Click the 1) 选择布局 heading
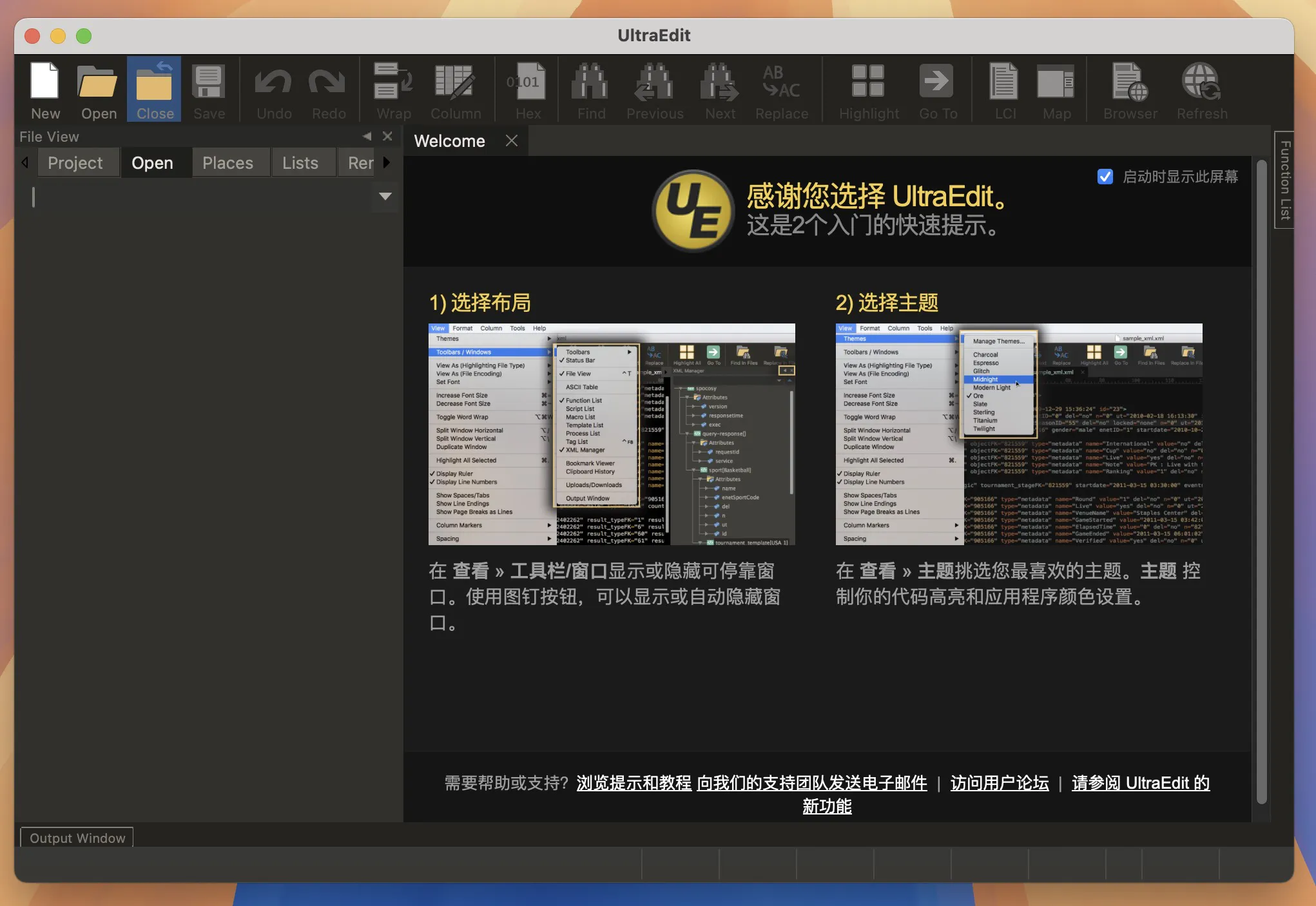This screenshot has width=1316, height=906. click(480, 302)
